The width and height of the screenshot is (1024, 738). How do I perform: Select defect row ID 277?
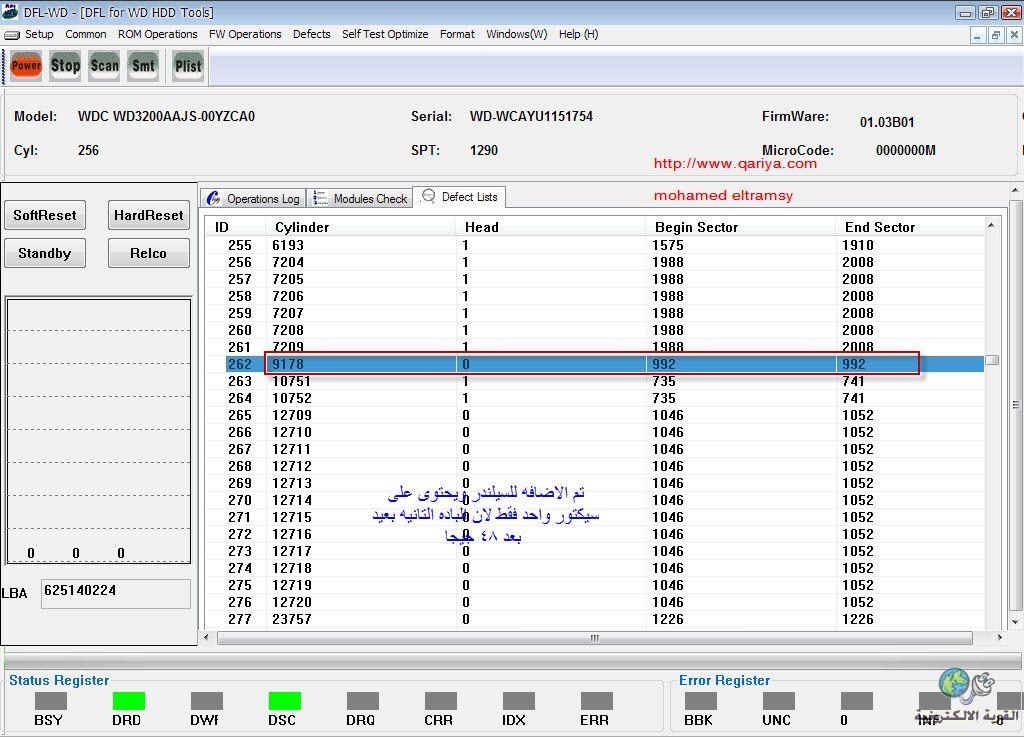pyautogui.click(x=594, y=618)
